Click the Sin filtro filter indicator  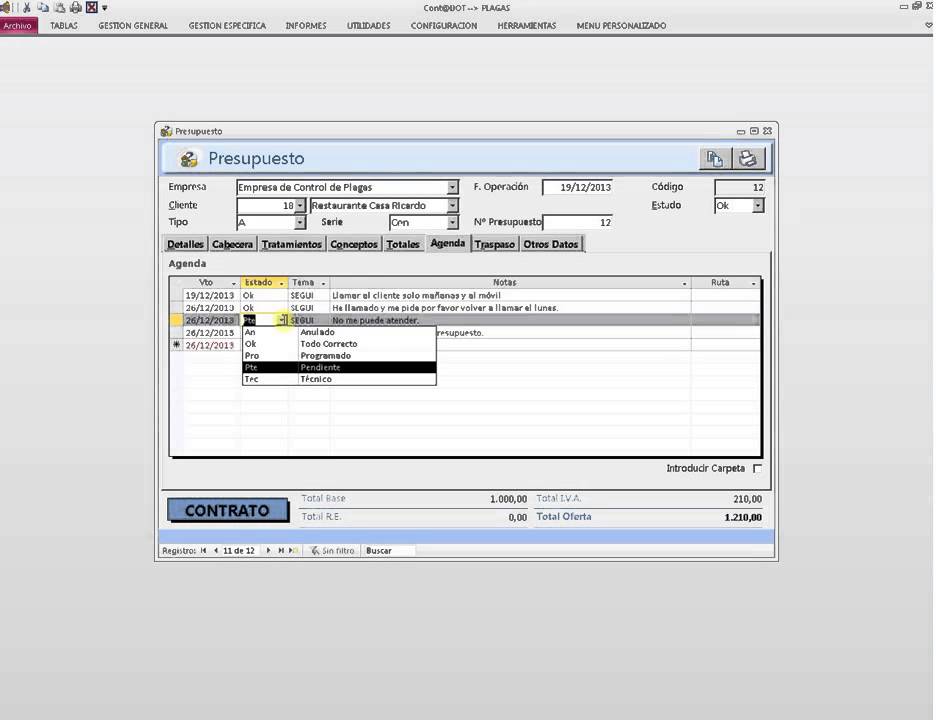pyautogui.click(x=332, y=550)
